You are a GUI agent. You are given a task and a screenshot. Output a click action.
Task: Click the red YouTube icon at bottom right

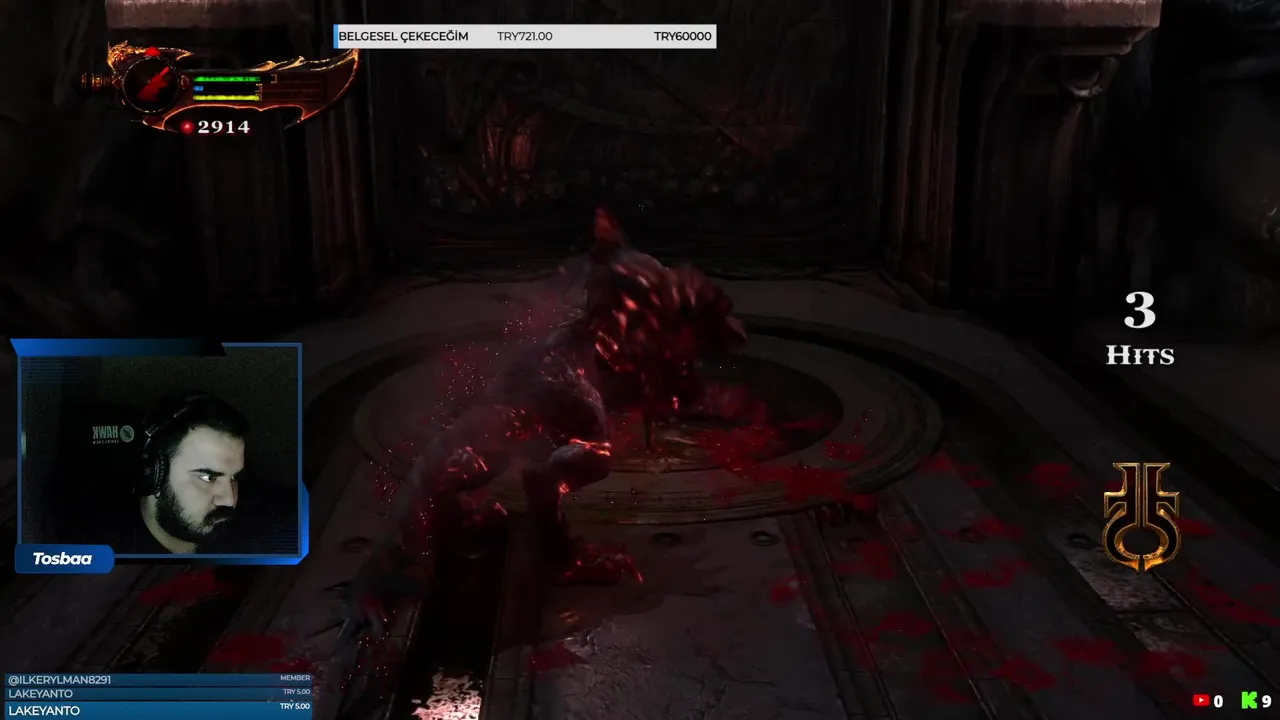(x=1202, y=702)
